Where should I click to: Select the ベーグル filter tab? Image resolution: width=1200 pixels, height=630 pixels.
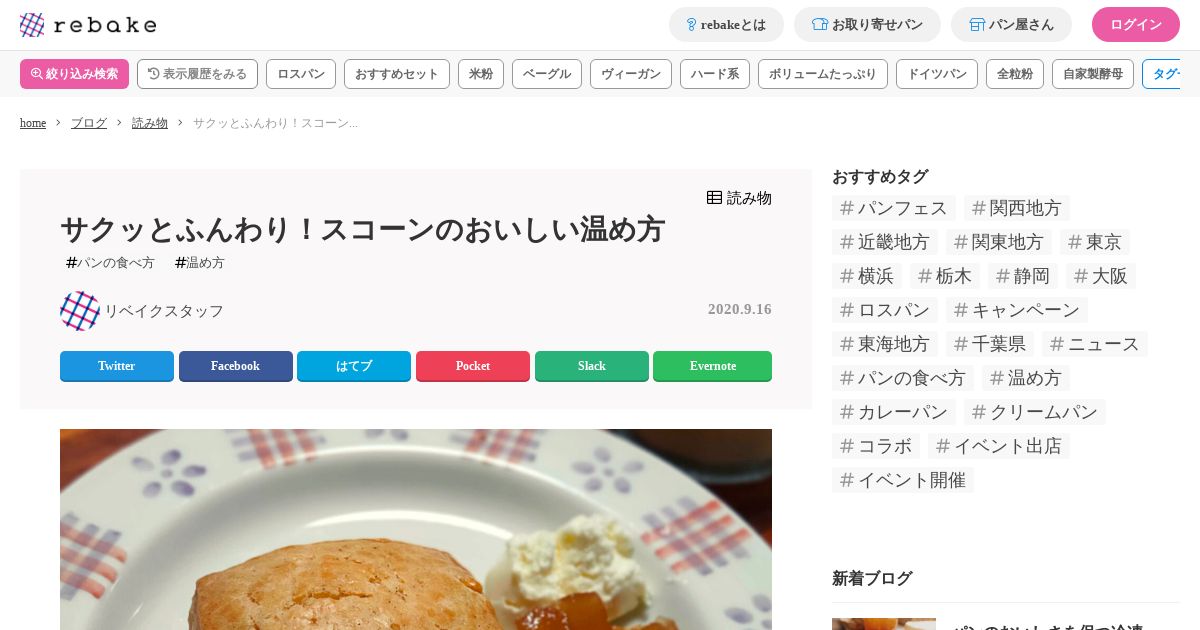(x=547, y=74)
